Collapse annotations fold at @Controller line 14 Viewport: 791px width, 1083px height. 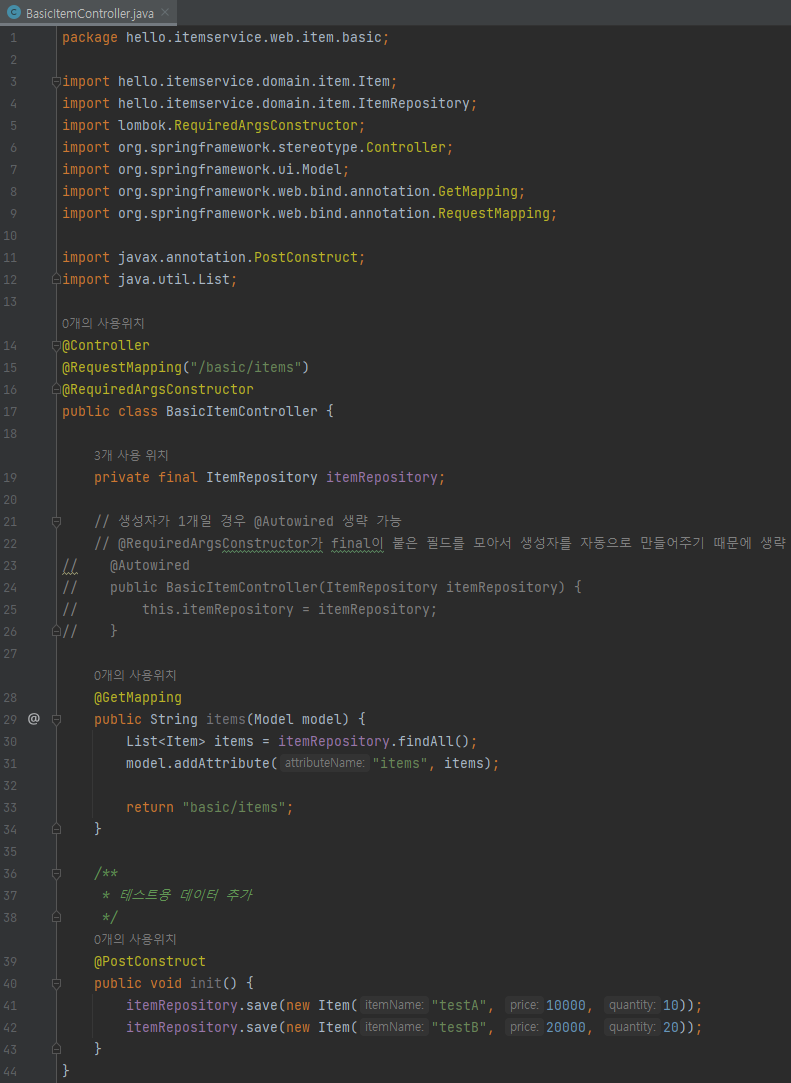pyautogui.click(x=57, y=345)
